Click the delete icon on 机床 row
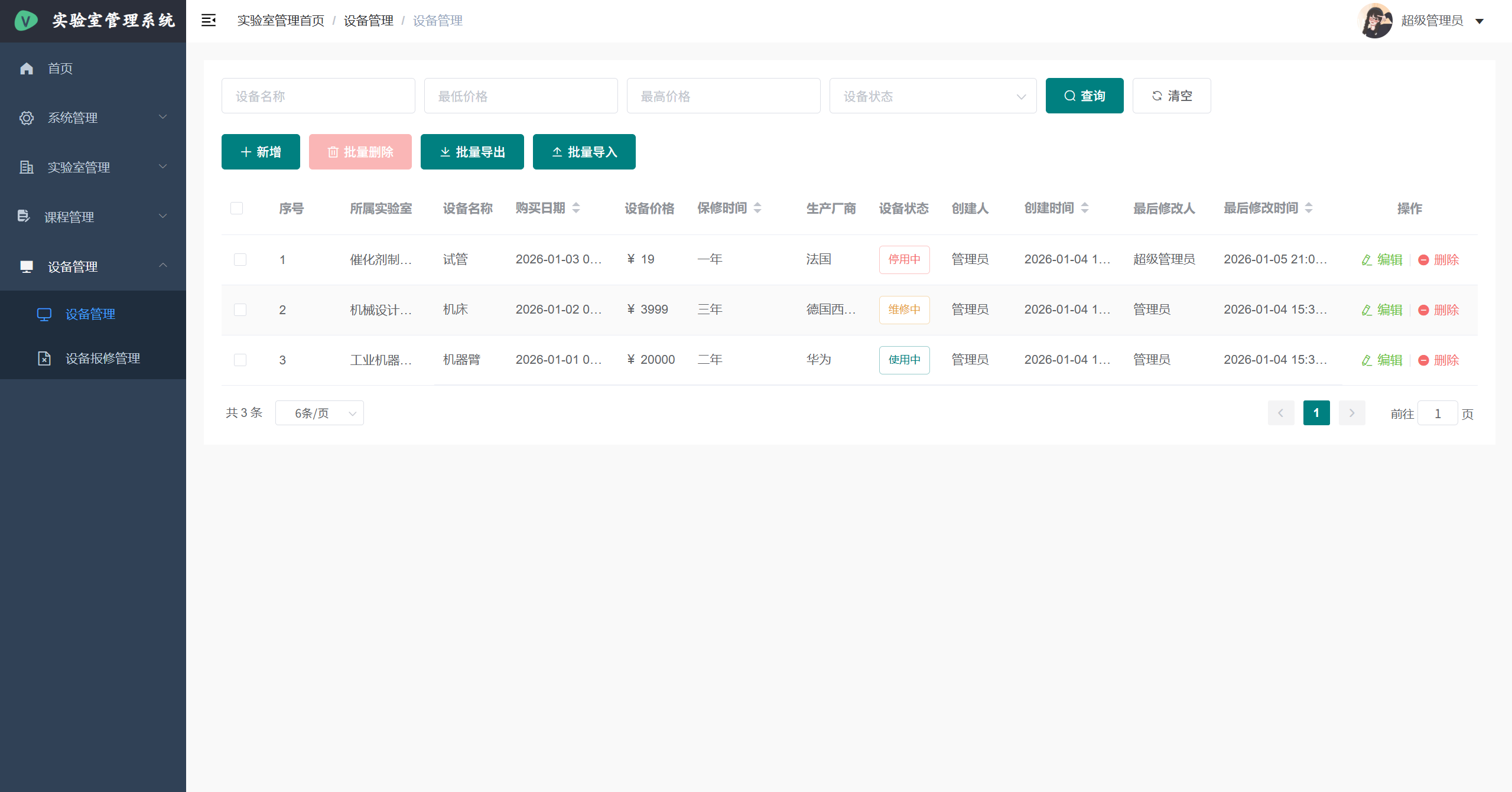The width and height of the screenshot is (1512, 792). (1424, 309)
